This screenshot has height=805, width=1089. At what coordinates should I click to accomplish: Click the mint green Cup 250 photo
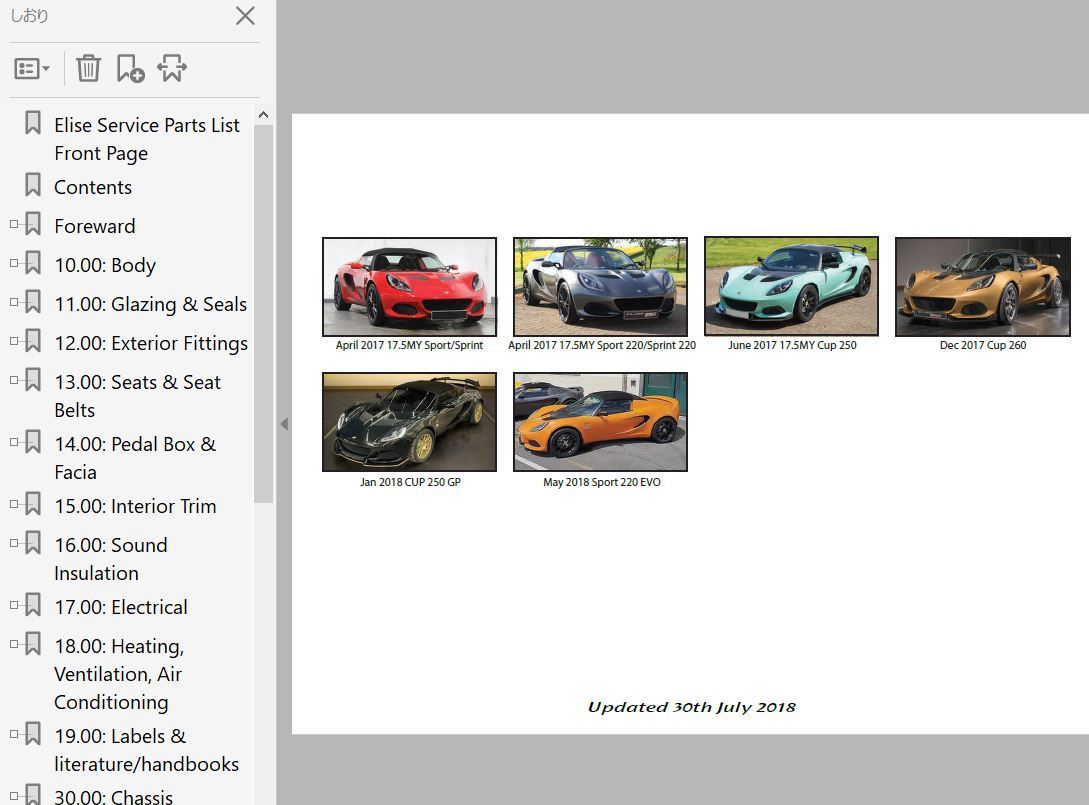point(792,286)
